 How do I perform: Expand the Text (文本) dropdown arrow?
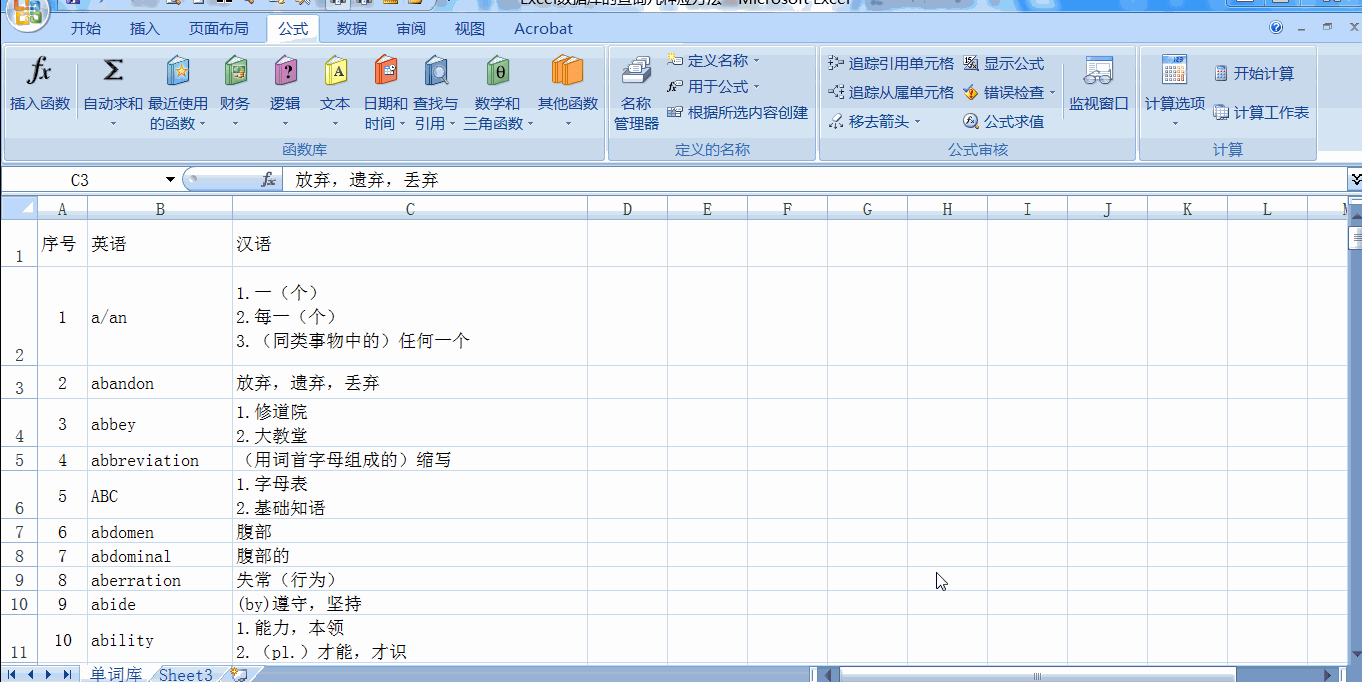click(335, 124)
